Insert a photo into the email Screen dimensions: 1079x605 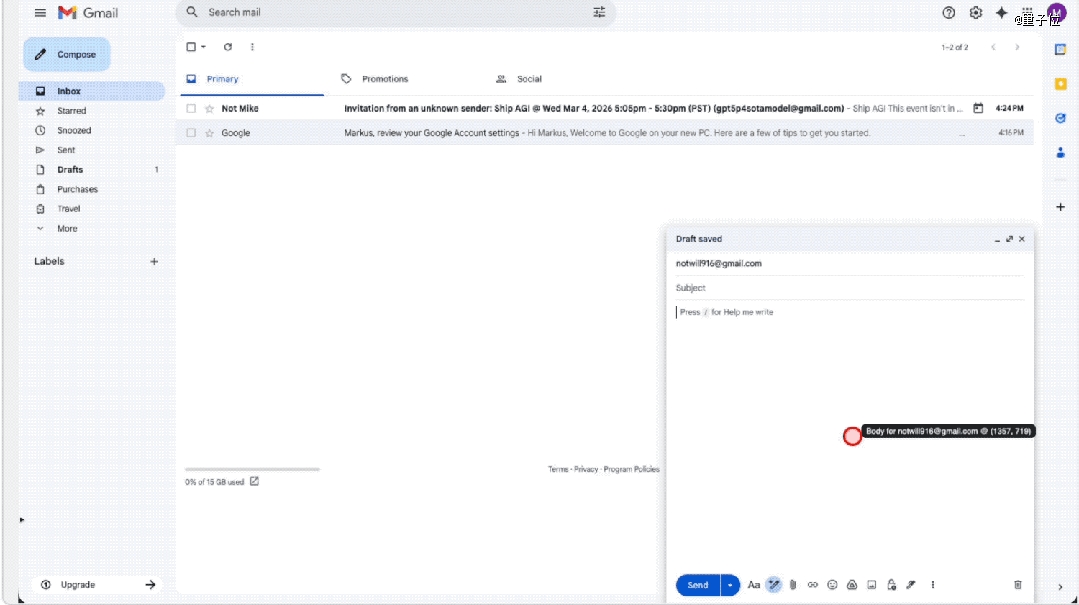[x=871, y=585]
